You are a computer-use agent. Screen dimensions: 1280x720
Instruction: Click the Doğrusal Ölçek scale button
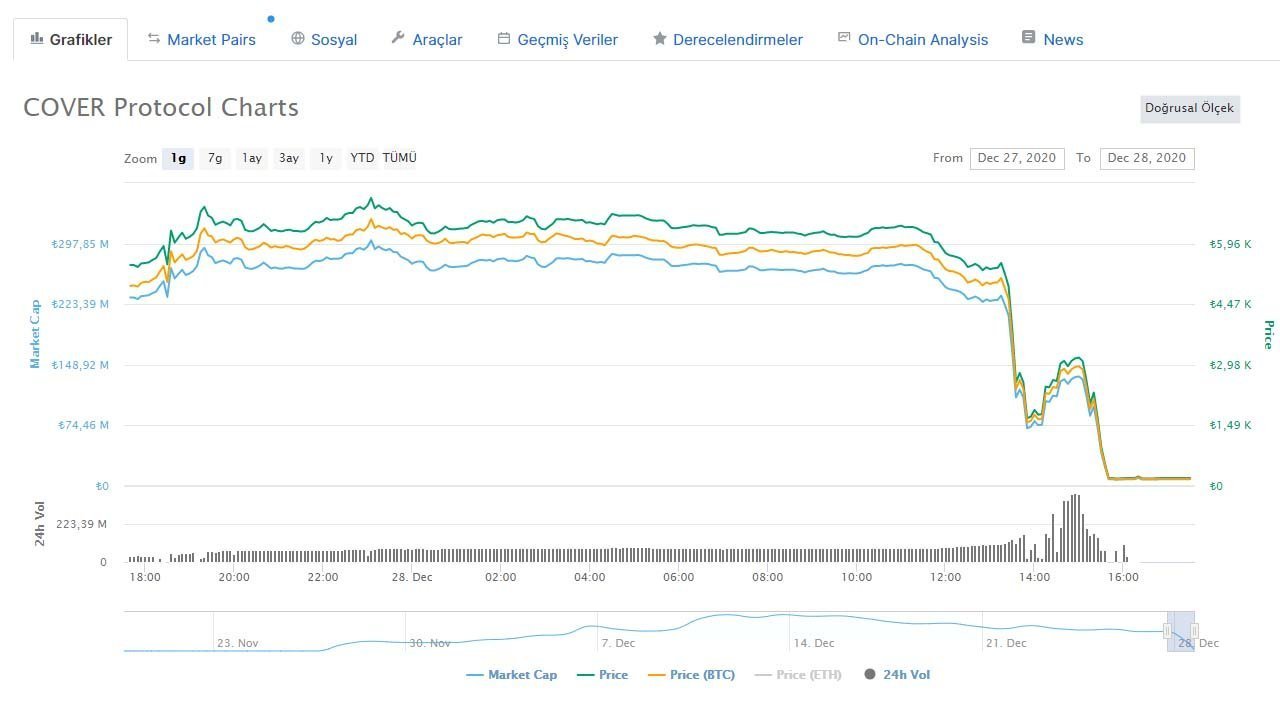click(1189, 108)
